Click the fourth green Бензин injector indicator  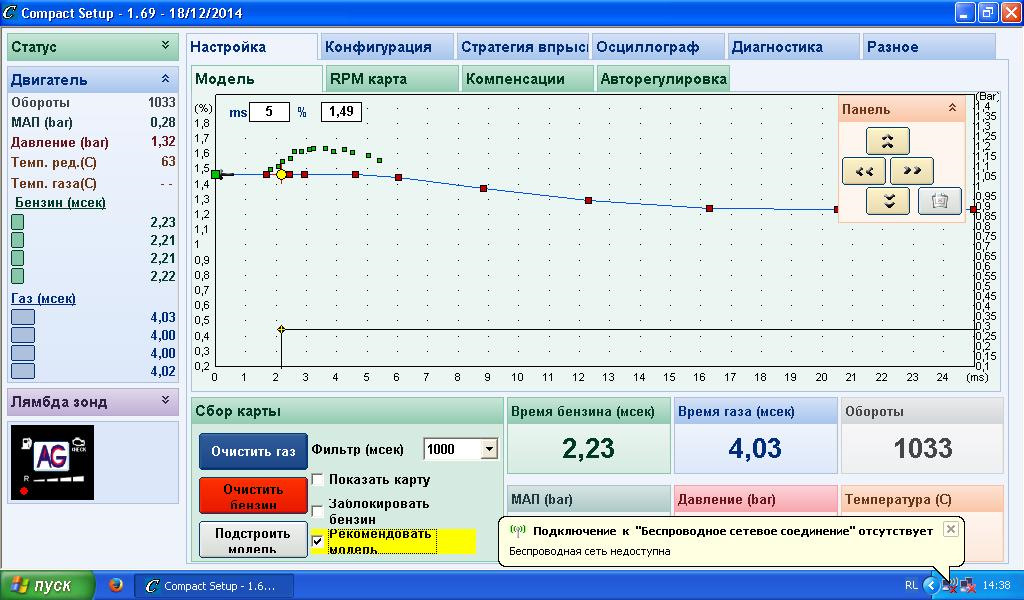tap(18, 276)
